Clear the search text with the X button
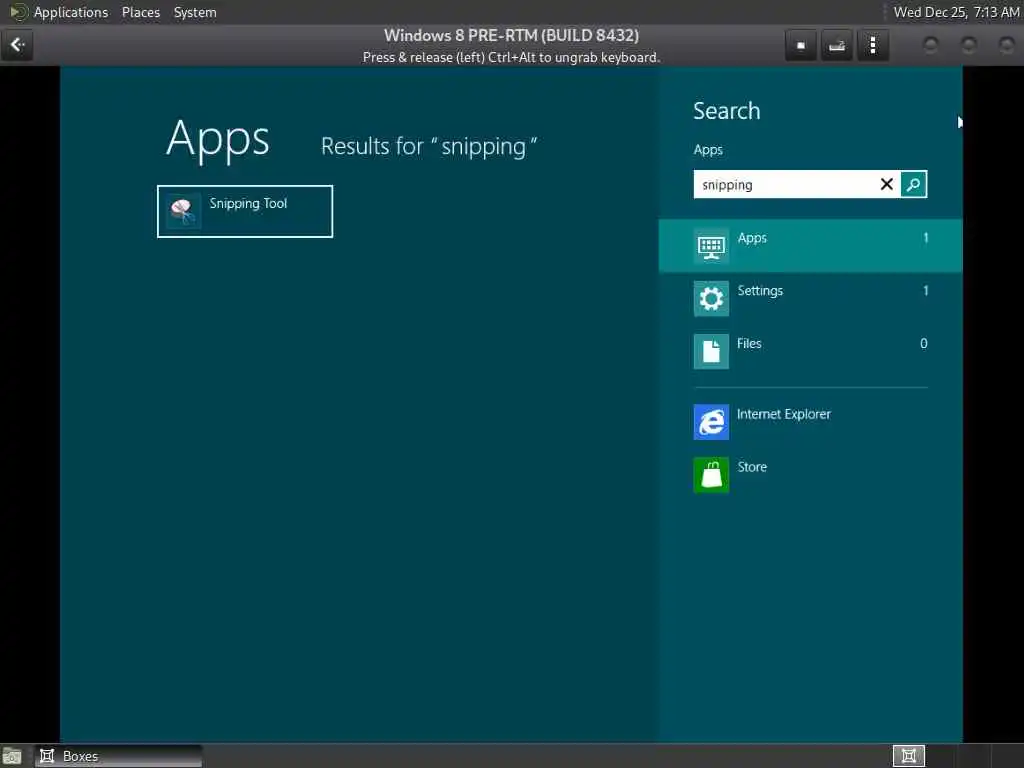 tap(886, 185)
